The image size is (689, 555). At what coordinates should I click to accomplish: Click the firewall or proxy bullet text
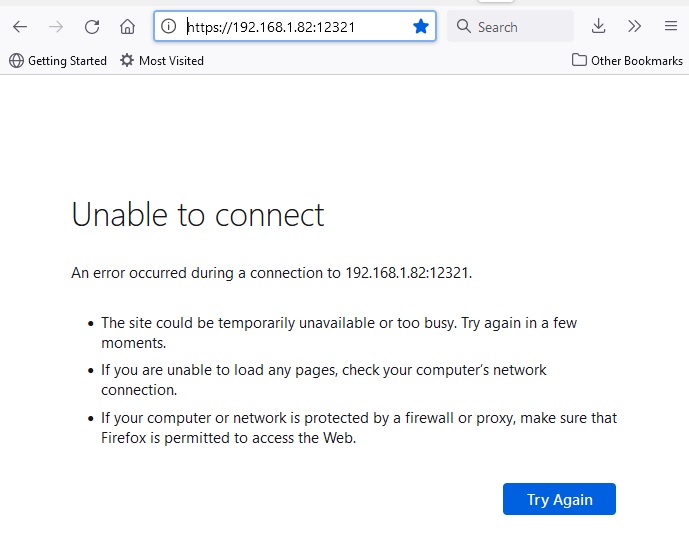pyautogui.click(x=359, y=427)
